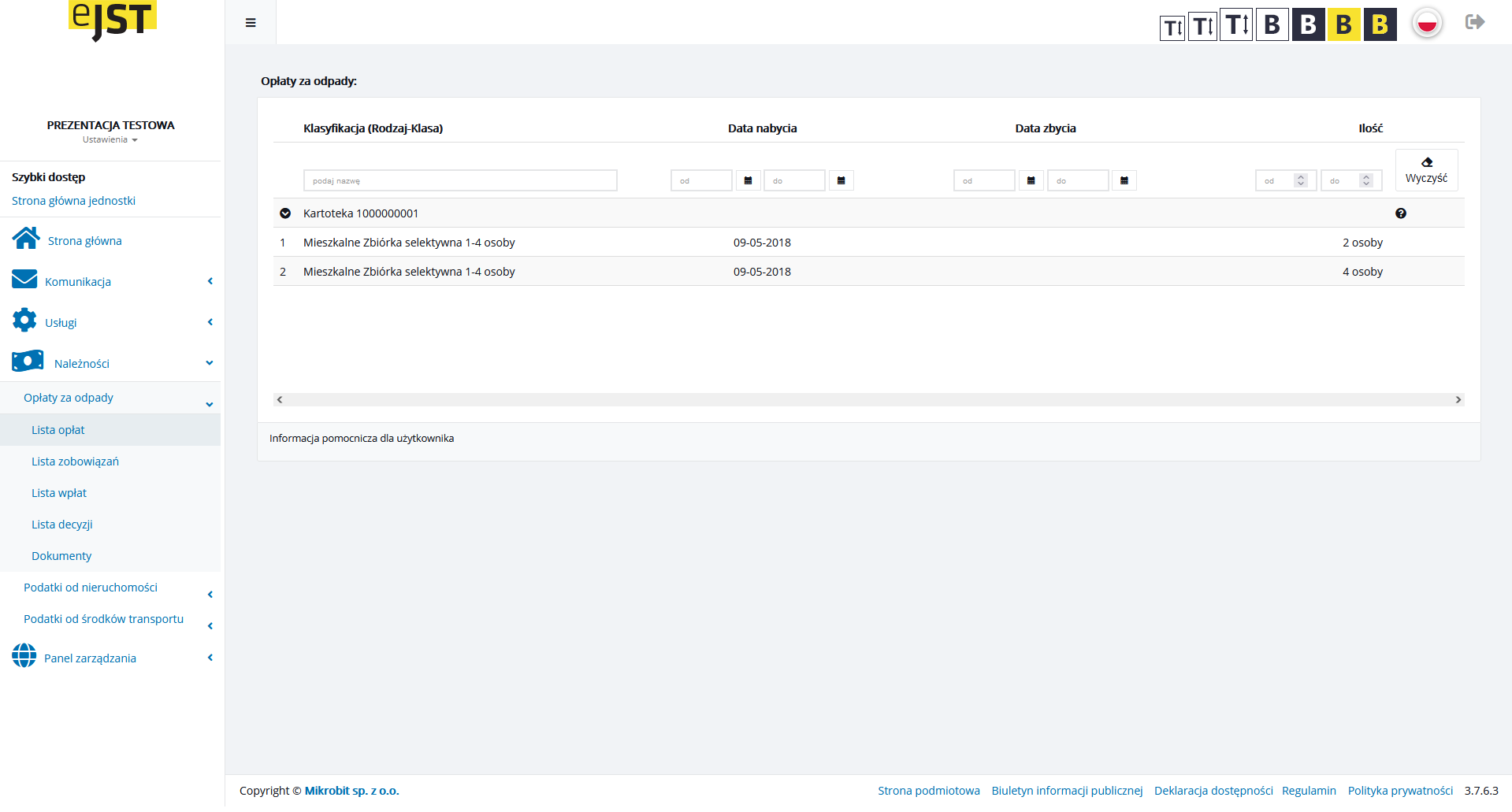This screenshot has width=1512, height=812.
Task: Open calendar for Data nabycia 'od' field
Action: click(748, 181)
